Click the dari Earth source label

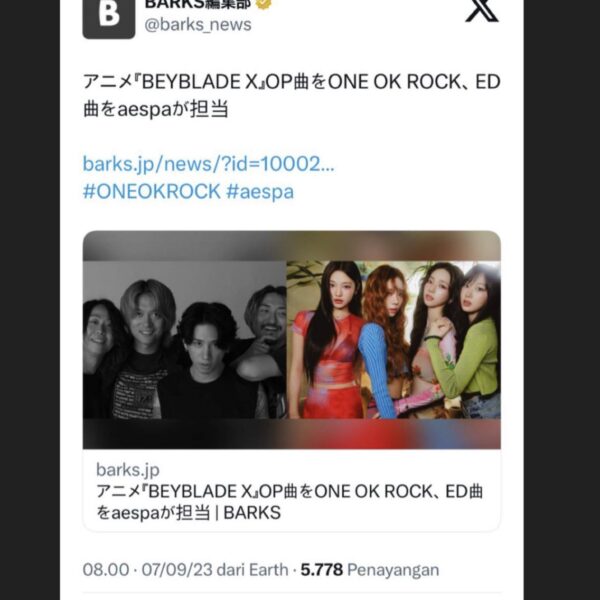pos(253,570)
